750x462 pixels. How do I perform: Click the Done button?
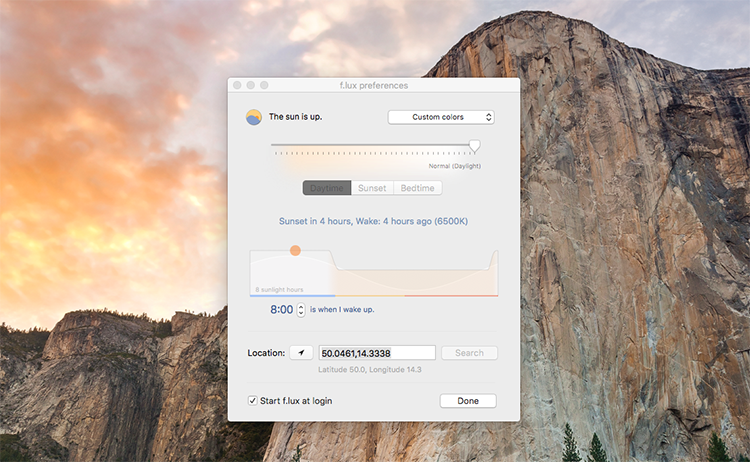pyautogui.click(x=468, y=401)
